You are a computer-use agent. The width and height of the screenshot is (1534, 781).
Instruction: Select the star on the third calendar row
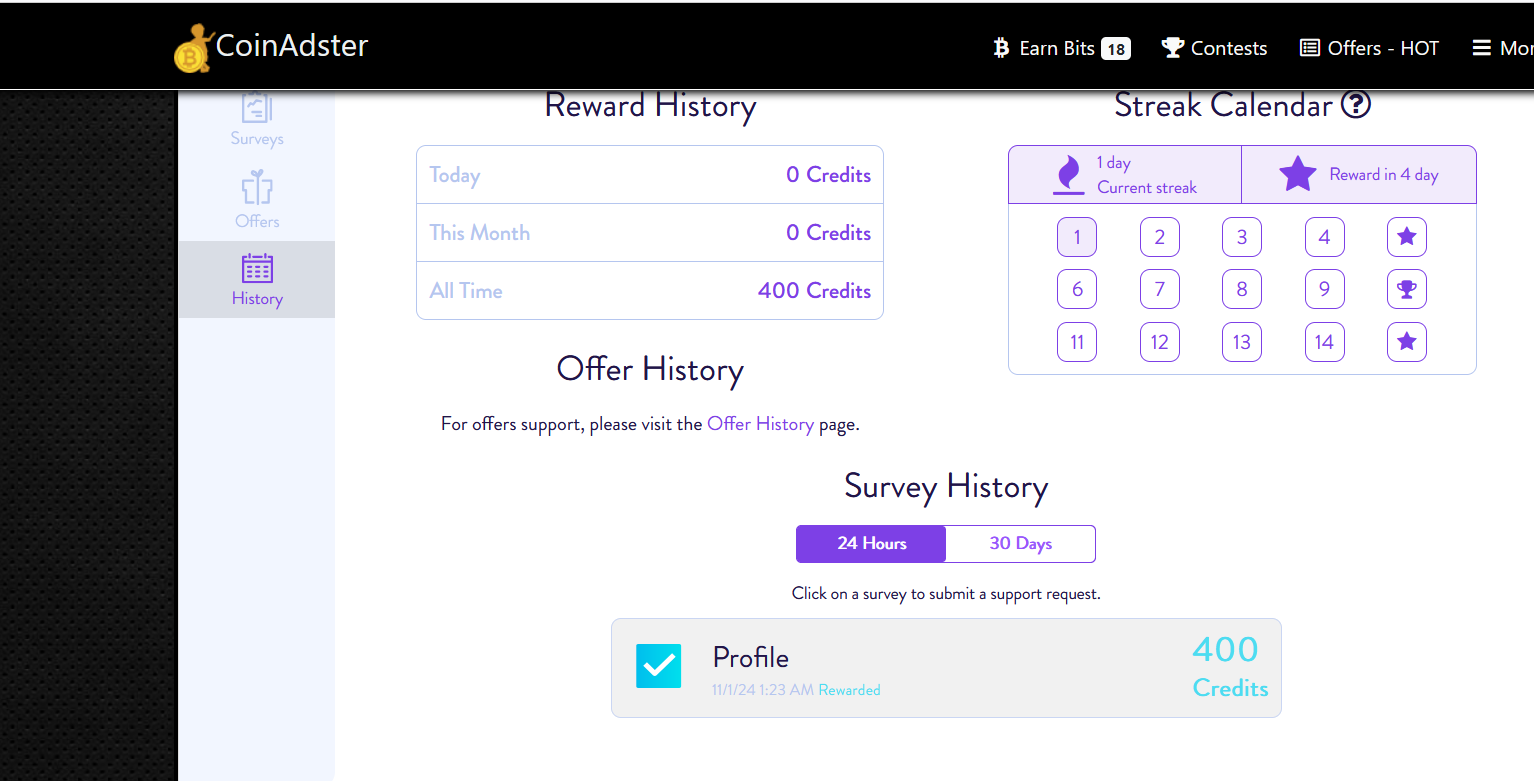tap(1407, 342)
